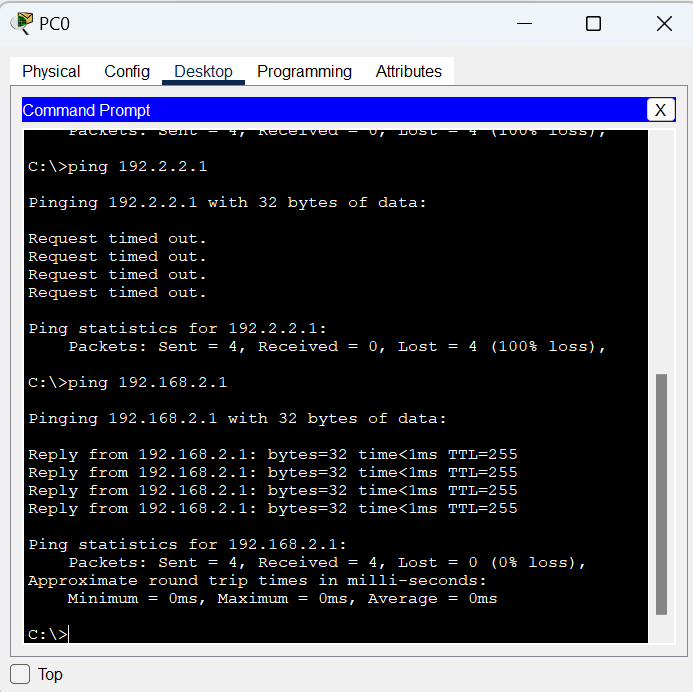
Task: Click the terminal vertical scrollbar thumb
Action: click(x=661, y=494)
